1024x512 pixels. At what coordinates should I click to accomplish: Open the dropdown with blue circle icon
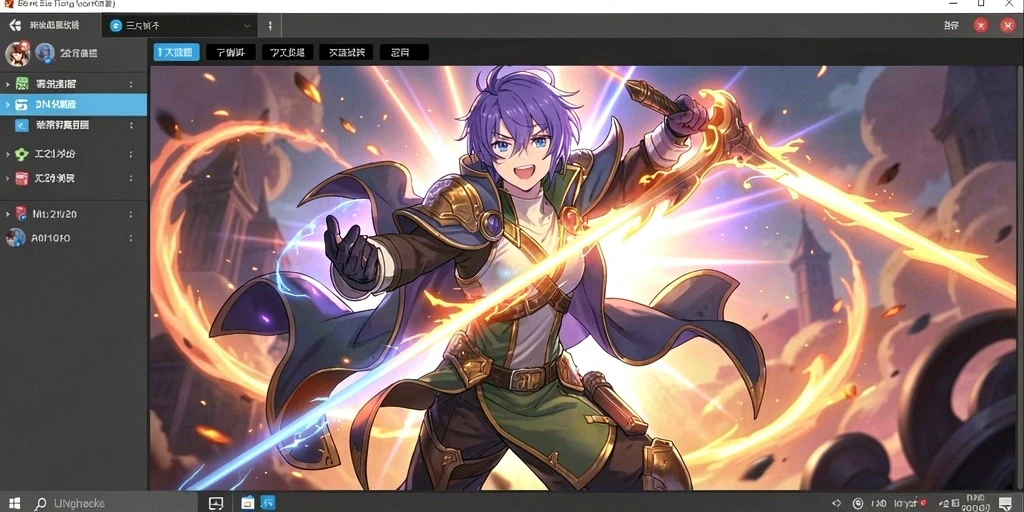[180, 26]
